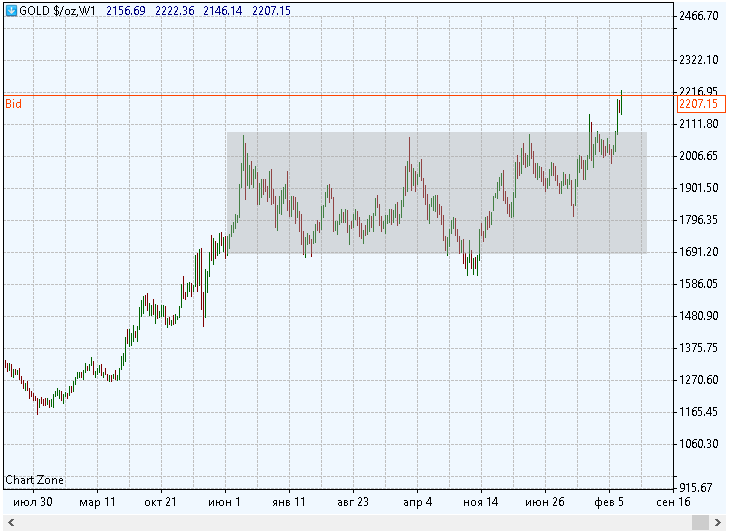Image resolution: width=732 pixels, height=532 pixels.
Task: Click the июн 26 date label
Action: point(545,502)
